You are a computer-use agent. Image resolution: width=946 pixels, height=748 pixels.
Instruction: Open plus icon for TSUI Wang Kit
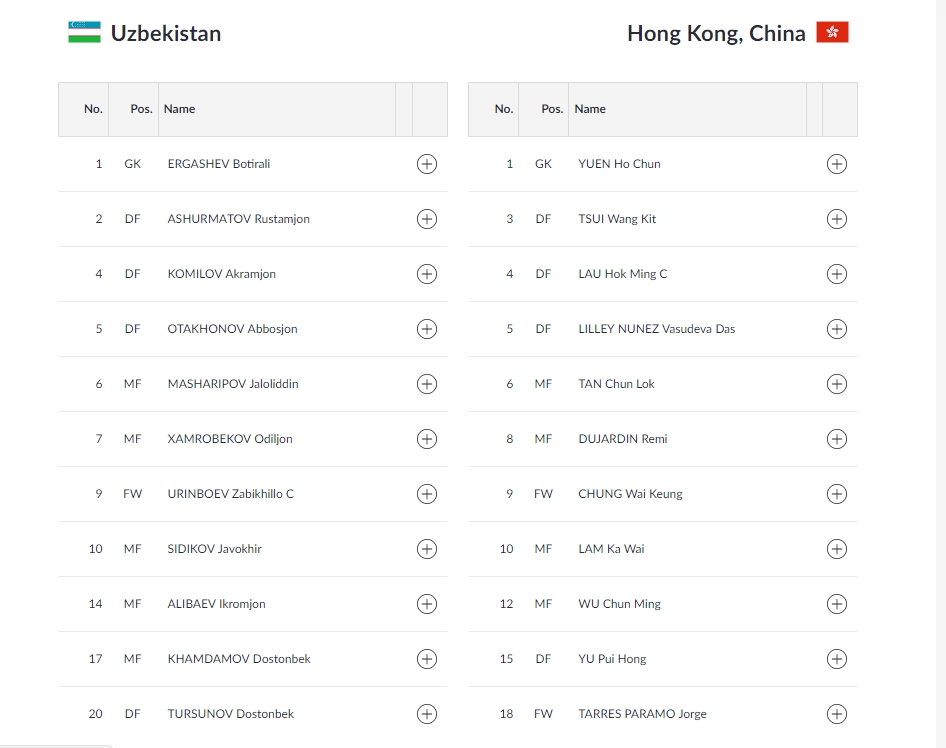tap(837, 219)
